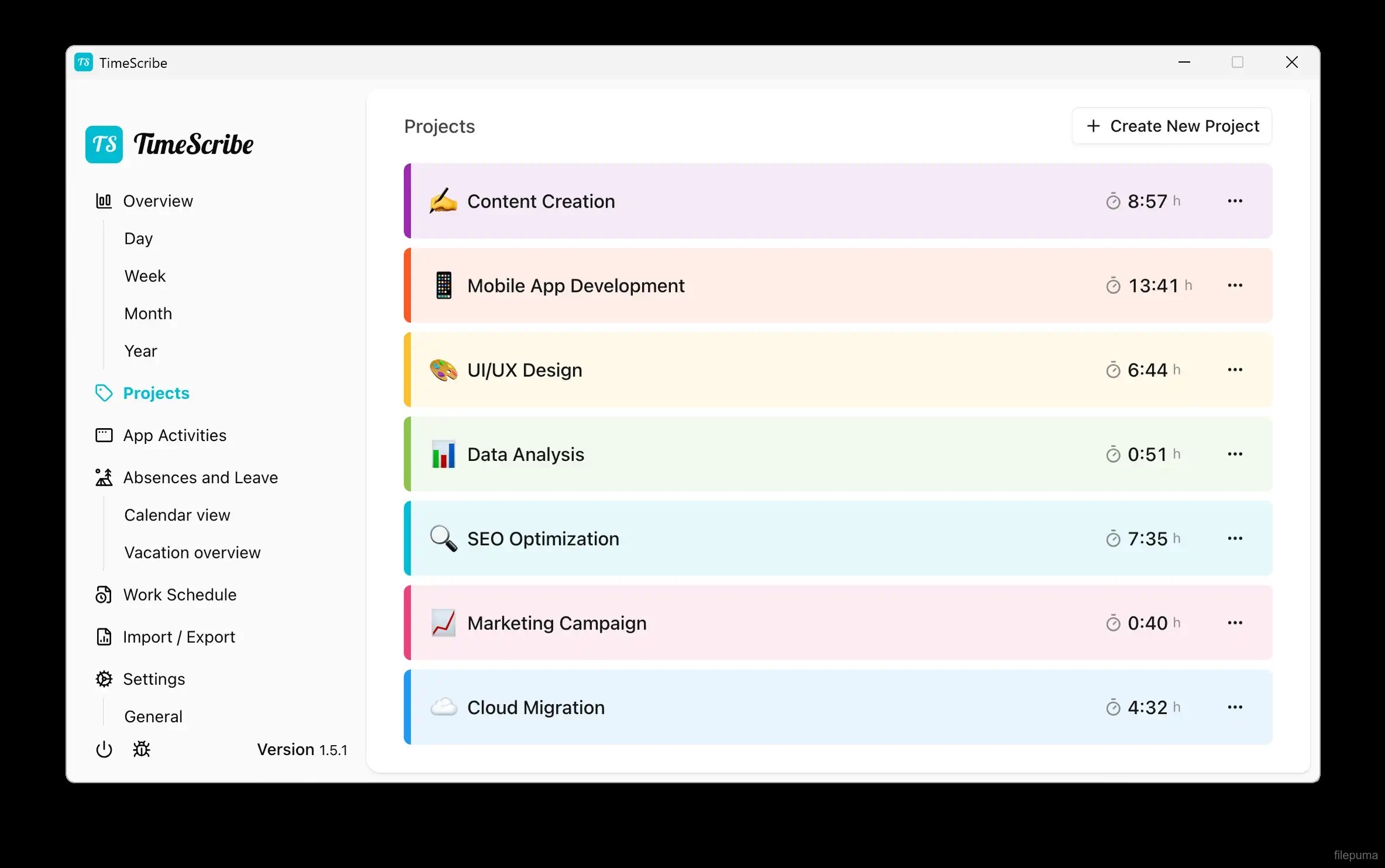Select the Data Analysis project row
Screen dimensions: 1385x868
760,454
